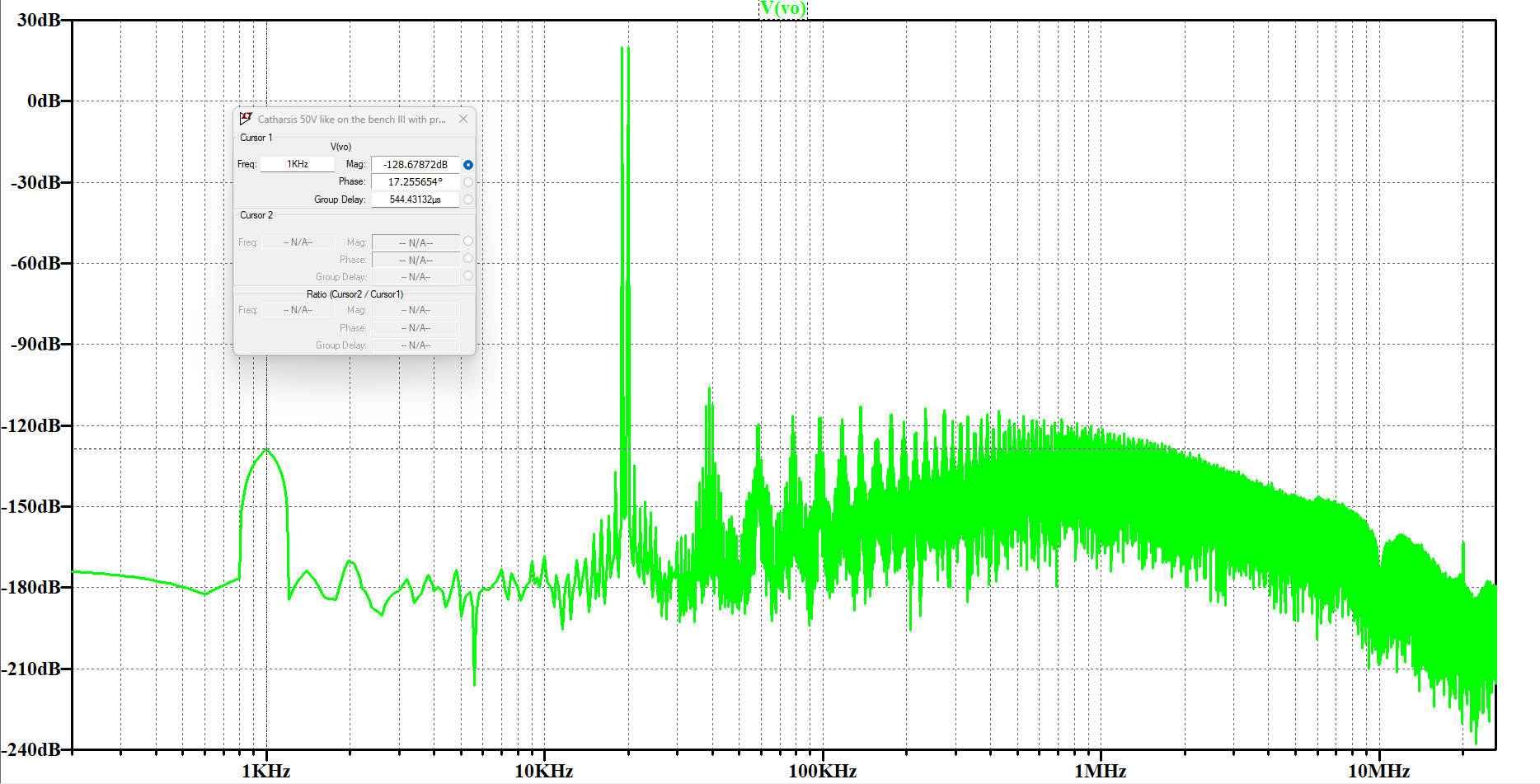Click the dialog title 'Catharsis 50V like on the bench'
The width and height of the screenshot is (1540, 784).
coord(351,120)
